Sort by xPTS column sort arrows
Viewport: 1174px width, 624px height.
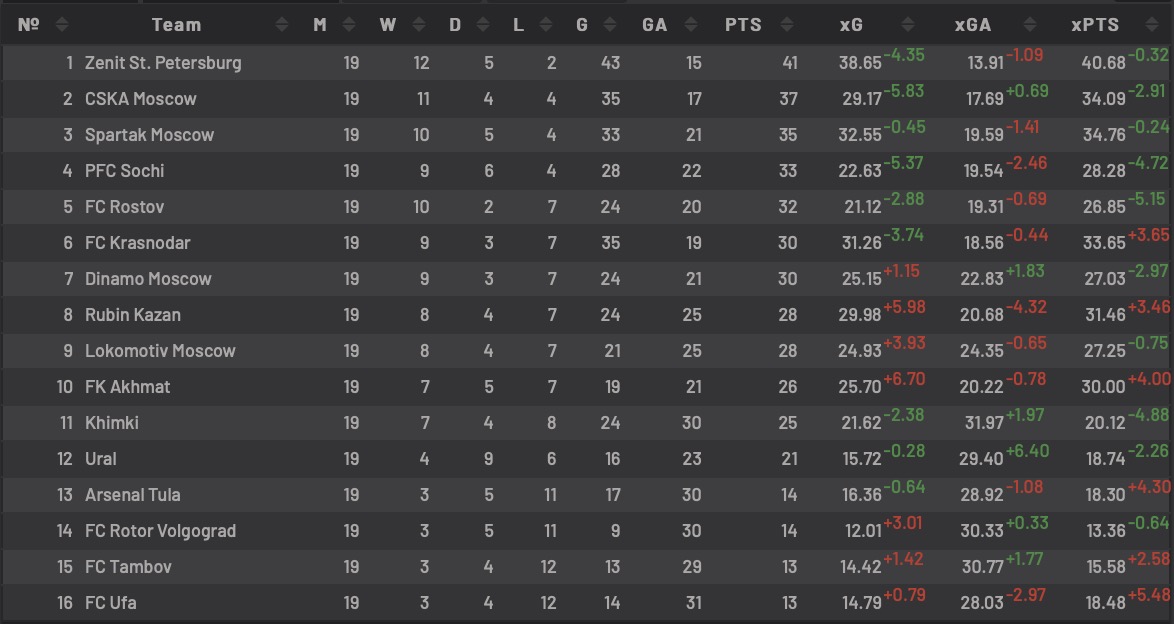coord(1152,25)
